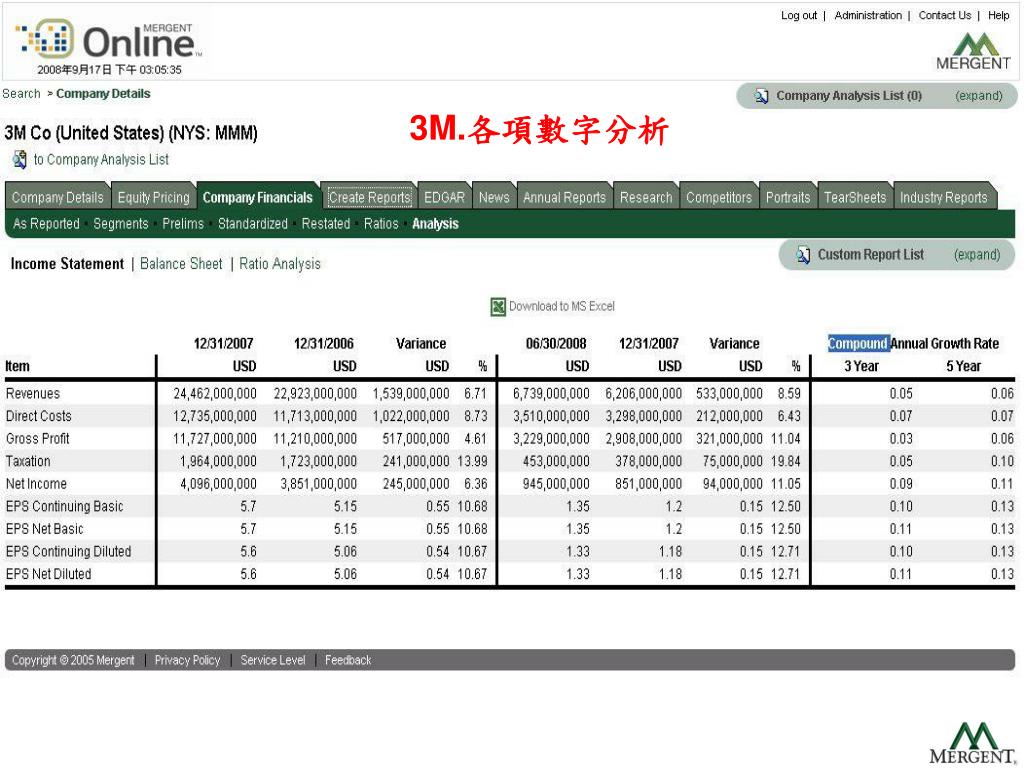Click the Mergent Online logo
This screenshot has width=1024, height=768.
tap(108, 40)
